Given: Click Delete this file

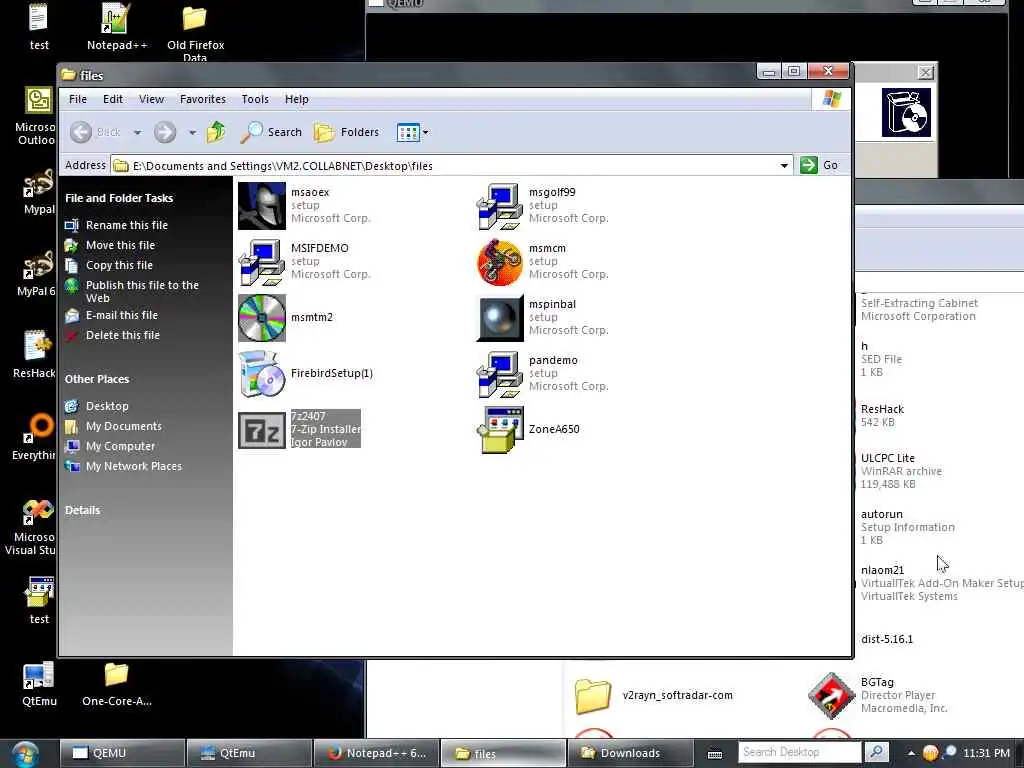Looking at the screenshot, I should [x=123, y=335].
